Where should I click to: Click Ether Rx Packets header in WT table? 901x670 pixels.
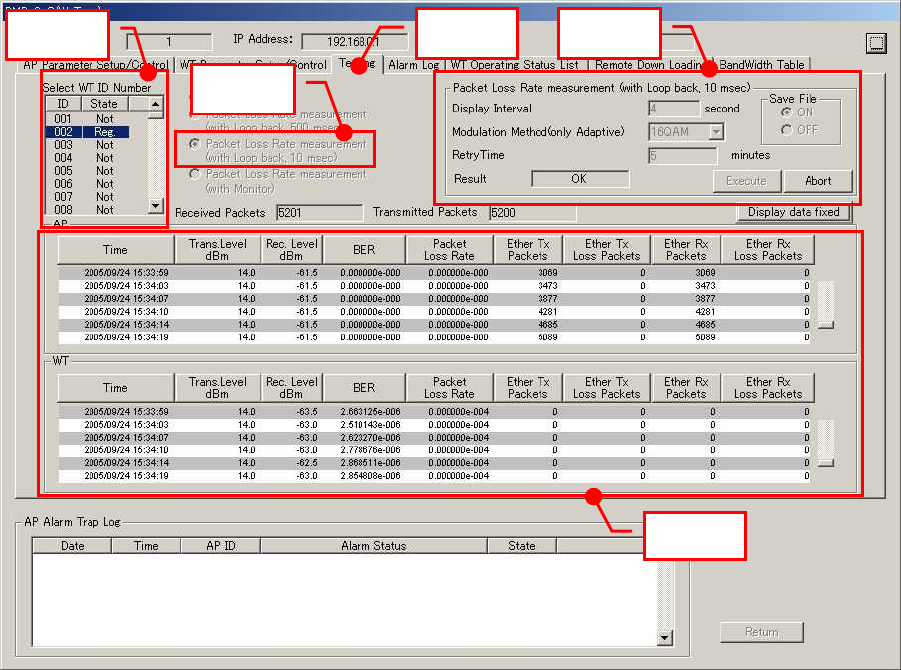click(x=686, y=388)
